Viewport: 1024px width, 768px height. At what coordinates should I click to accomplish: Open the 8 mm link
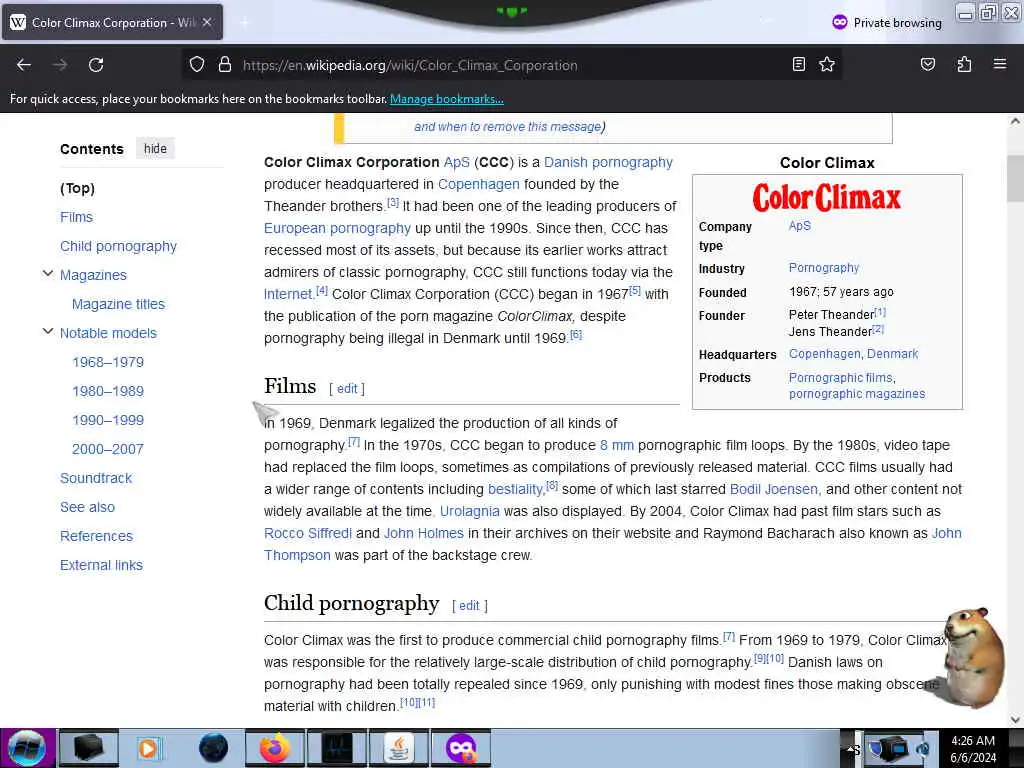click(x=617, y=445)
